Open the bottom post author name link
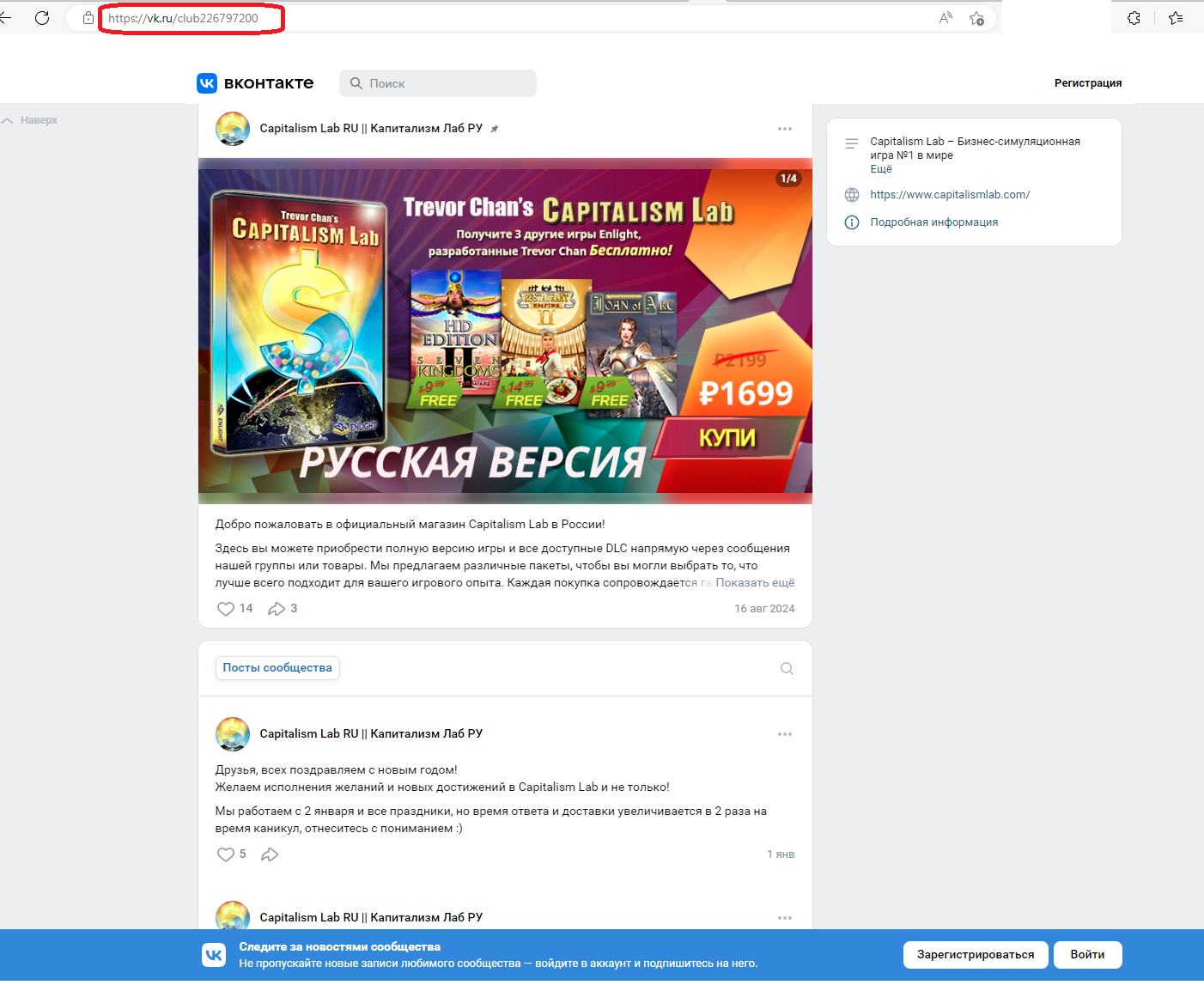The width and height of the screenshot is (1204, 985). tap(371, 918)
